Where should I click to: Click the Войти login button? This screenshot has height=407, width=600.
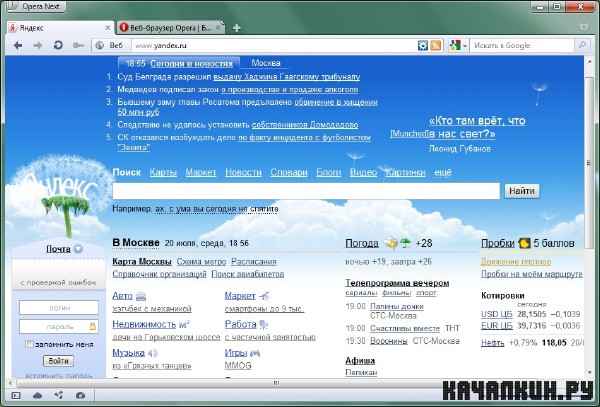click(x=58, y=361)
